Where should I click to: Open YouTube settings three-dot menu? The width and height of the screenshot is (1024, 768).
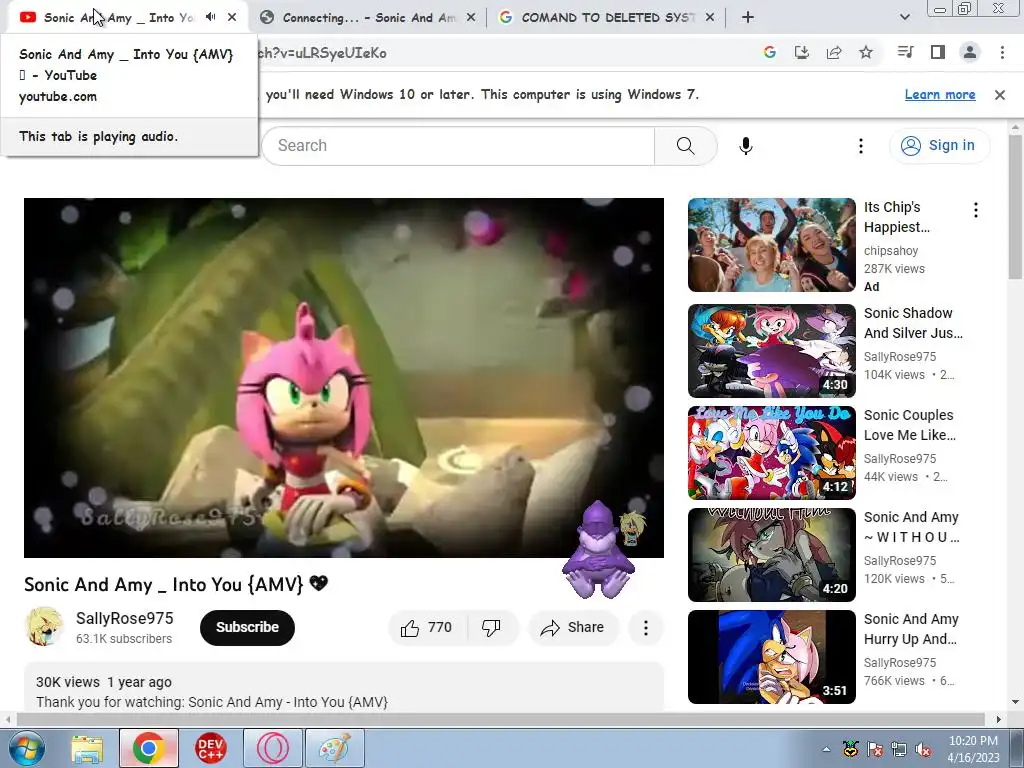[861, 146]
